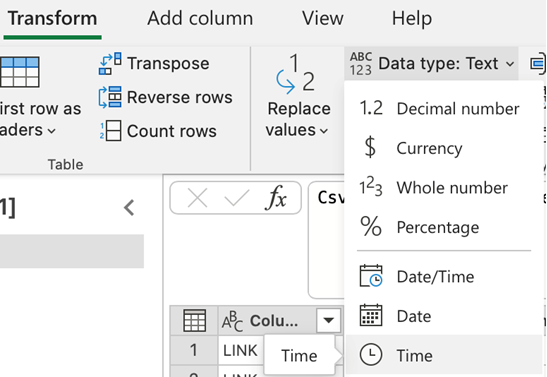Image resolution: width=547 pixels, height=377 pixels.
Task: Switch to the Transform tab
Action: pos(52,18)
